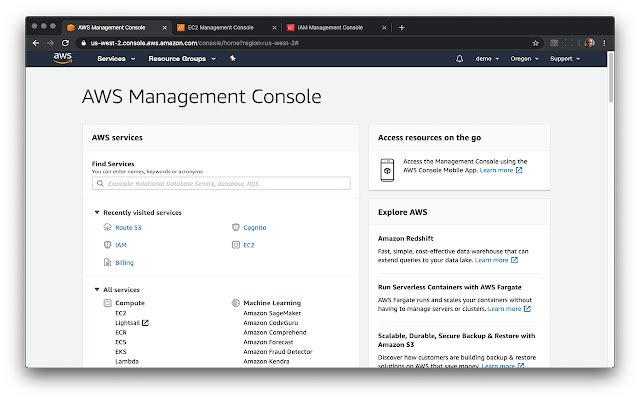640x400 pixels.
Task: Click the pin shortcuts icon in navbar
Action: [x=233, y=58]
